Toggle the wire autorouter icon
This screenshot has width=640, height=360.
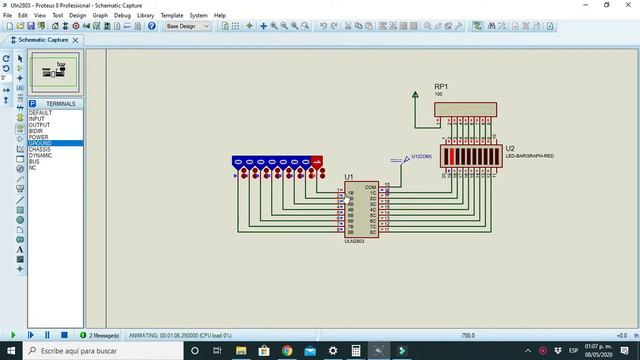477,26
